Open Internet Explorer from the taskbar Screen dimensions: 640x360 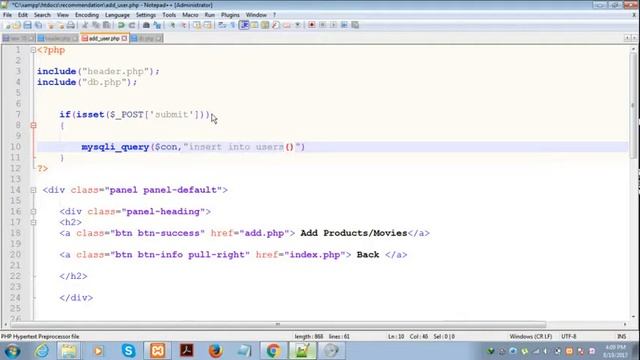click(x=41, y=351)
